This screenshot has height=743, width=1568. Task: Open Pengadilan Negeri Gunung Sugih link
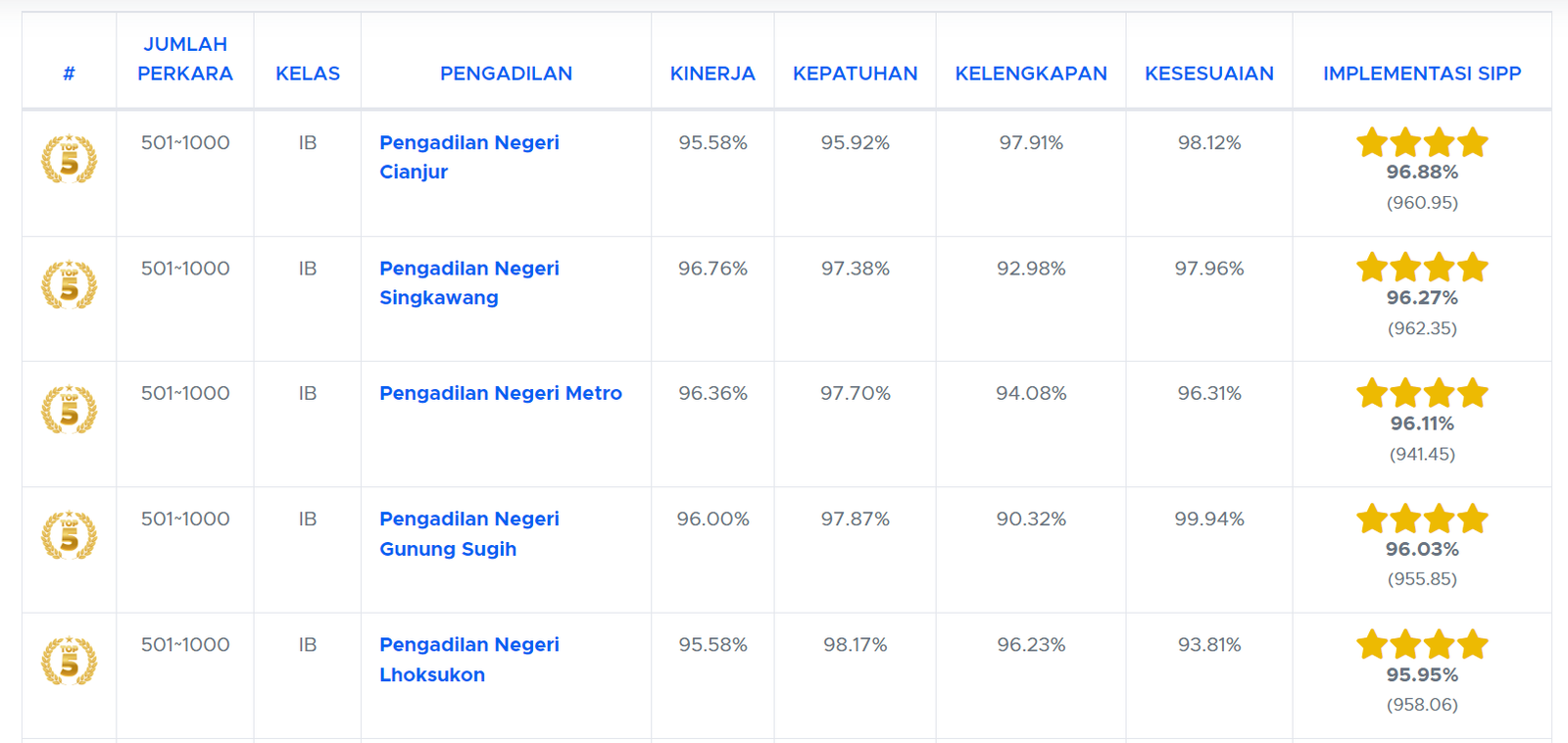[x=468, y=533]
